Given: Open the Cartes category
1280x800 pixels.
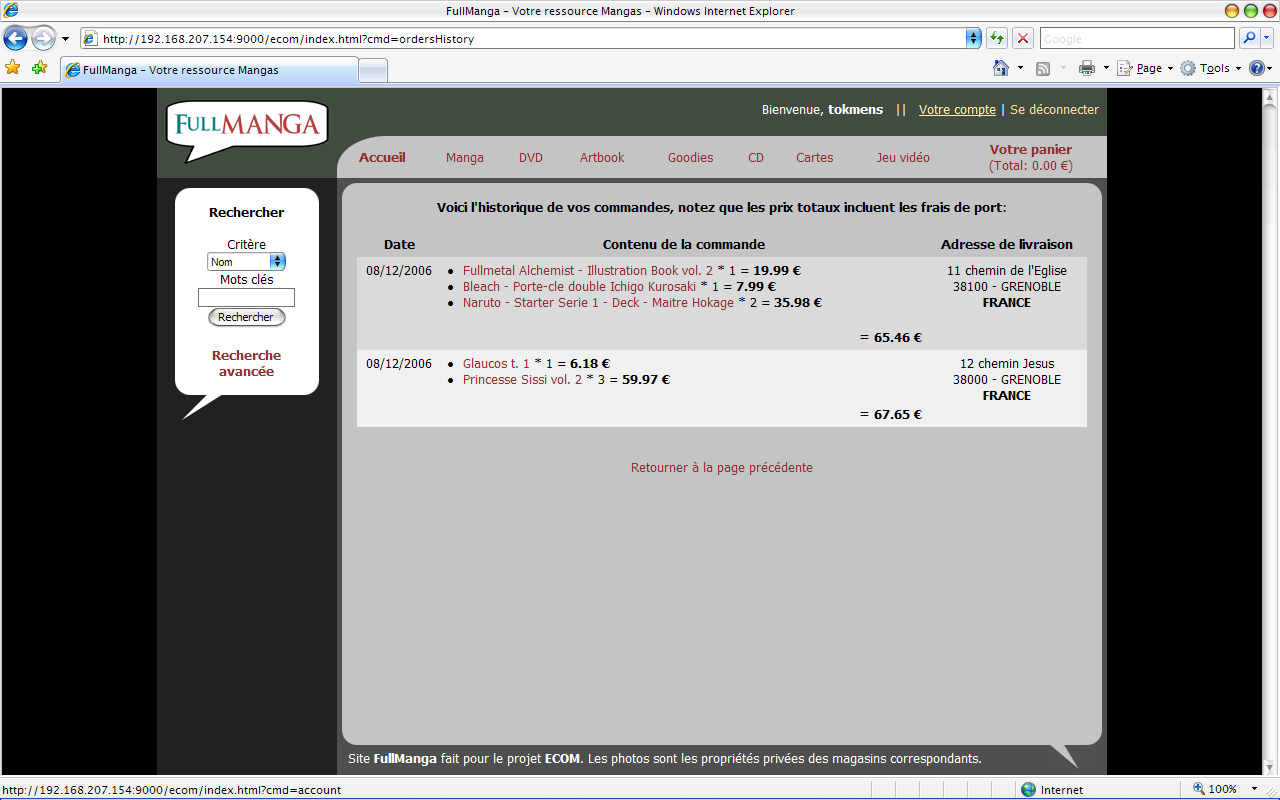Looking at the screenshot, I should point(815,157).
